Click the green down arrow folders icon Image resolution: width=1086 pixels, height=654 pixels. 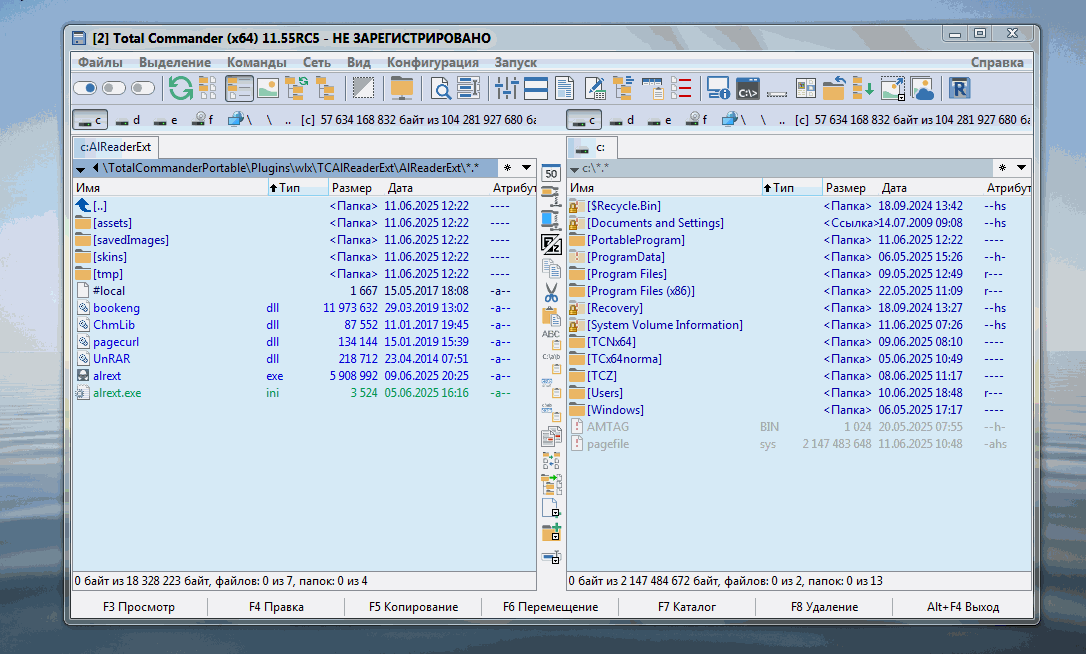(863, 89)
